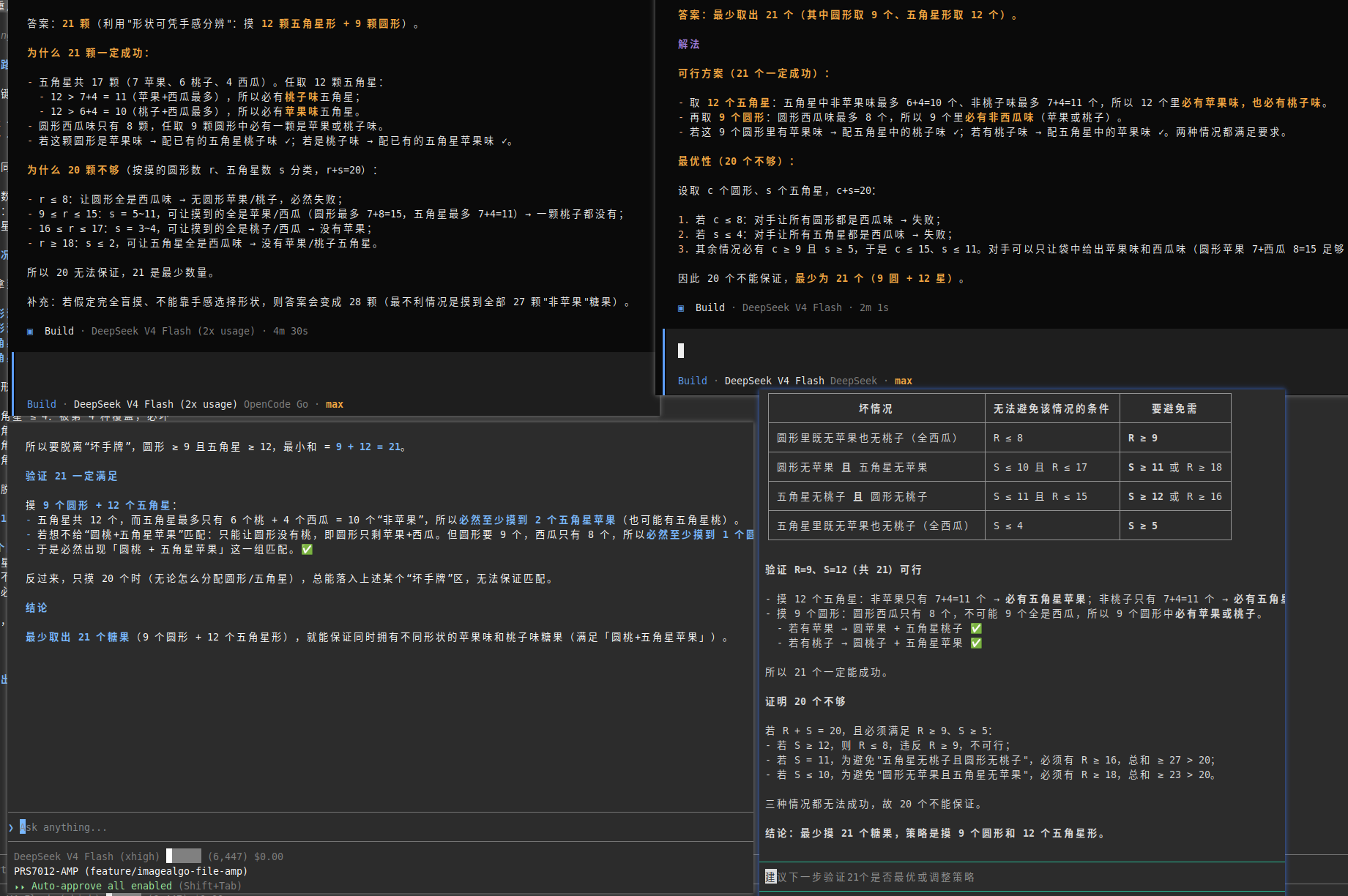This screenshot has width=1348, height=896.
Task: Select PRS7012-AMP branch status text
Action: pos(131,871)
